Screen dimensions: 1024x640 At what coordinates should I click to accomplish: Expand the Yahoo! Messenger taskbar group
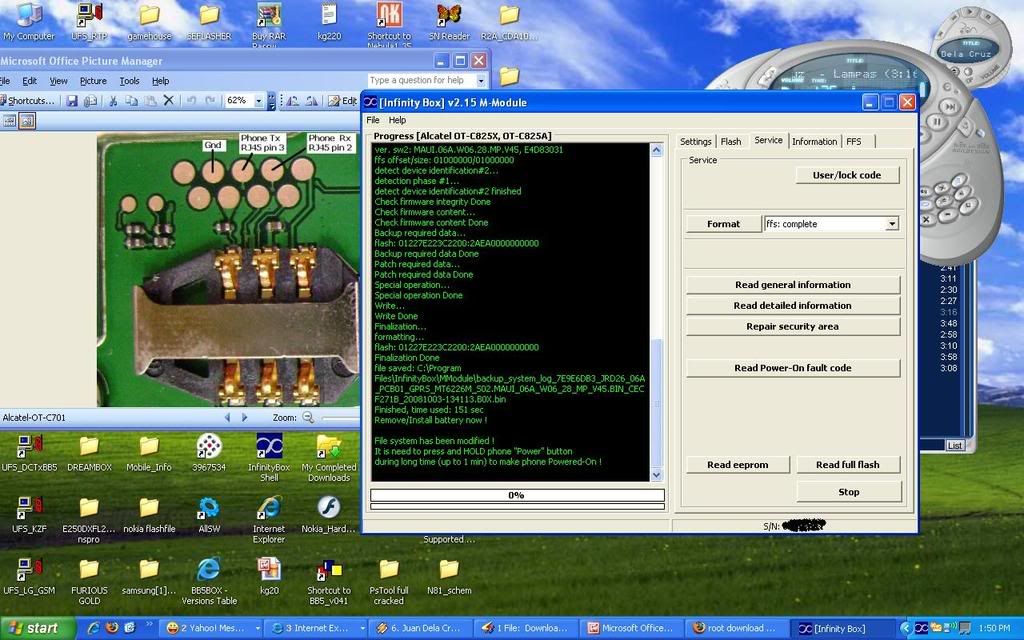[211, 629]
